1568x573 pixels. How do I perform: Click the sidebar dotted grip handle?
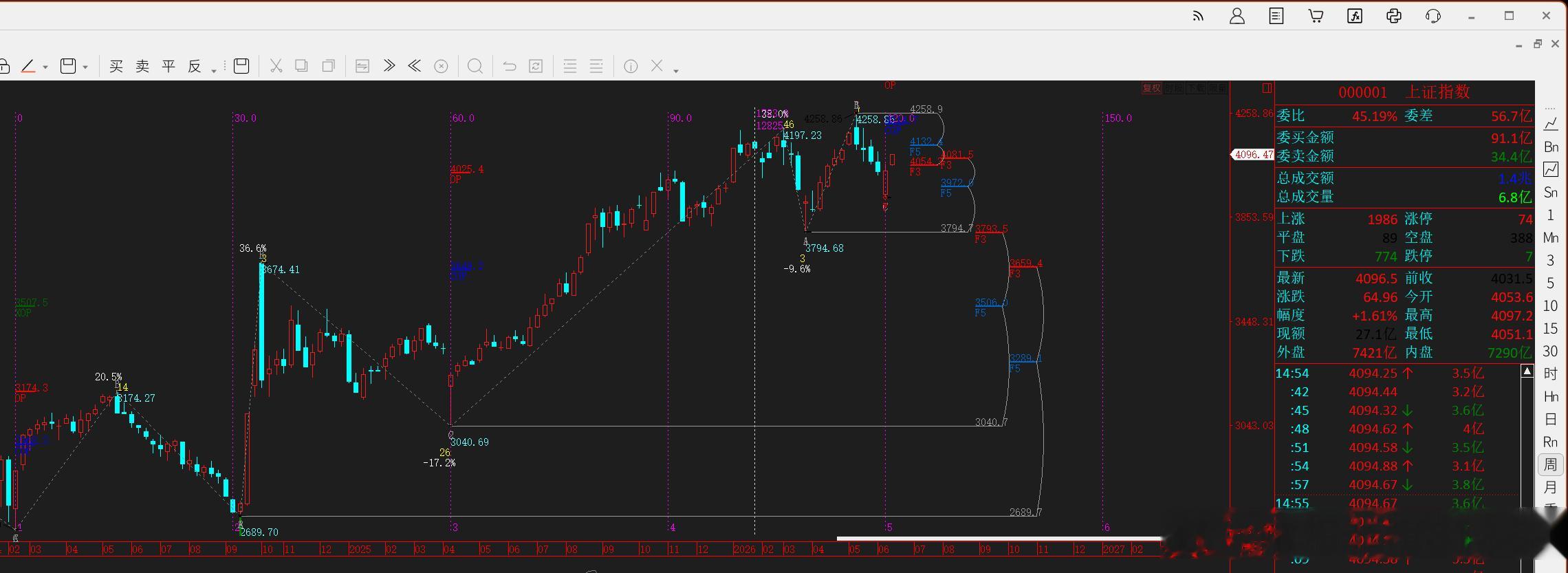(1550, 108)
